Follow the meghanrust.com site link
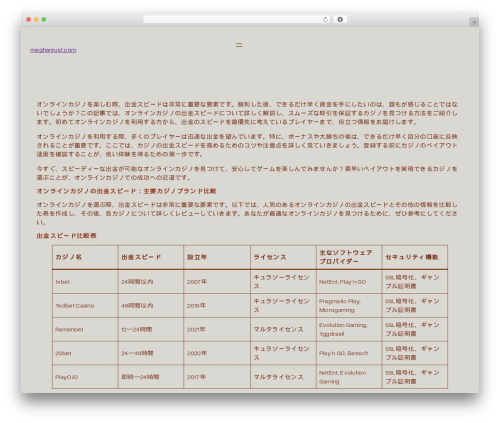The height and width of the screenshot is (423, 500). (53, 50)
